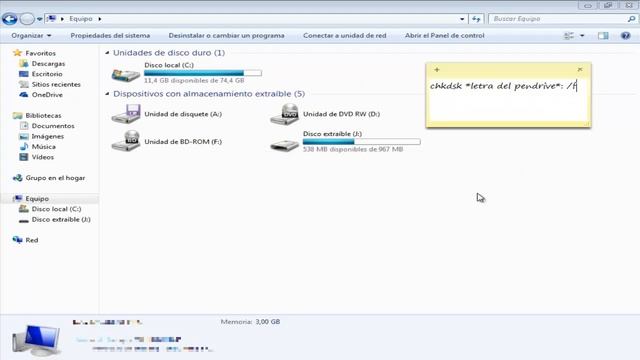Viewport: 640px width, 360px height.
Task: Toggle the preview pane button
Action: coord(603,36)
